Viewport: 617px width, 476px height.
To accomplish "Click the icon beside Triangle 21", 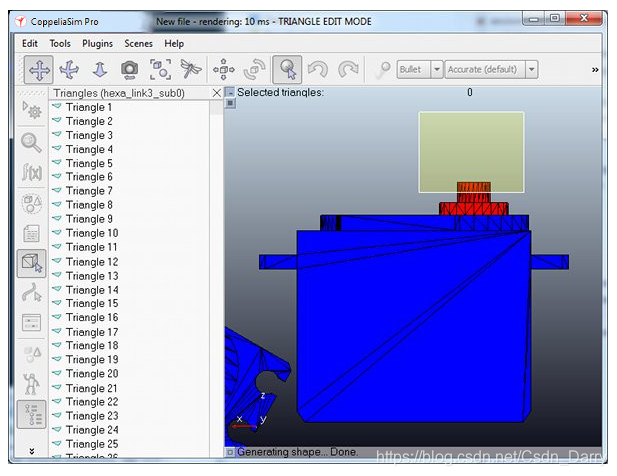I will coord(57,387).
